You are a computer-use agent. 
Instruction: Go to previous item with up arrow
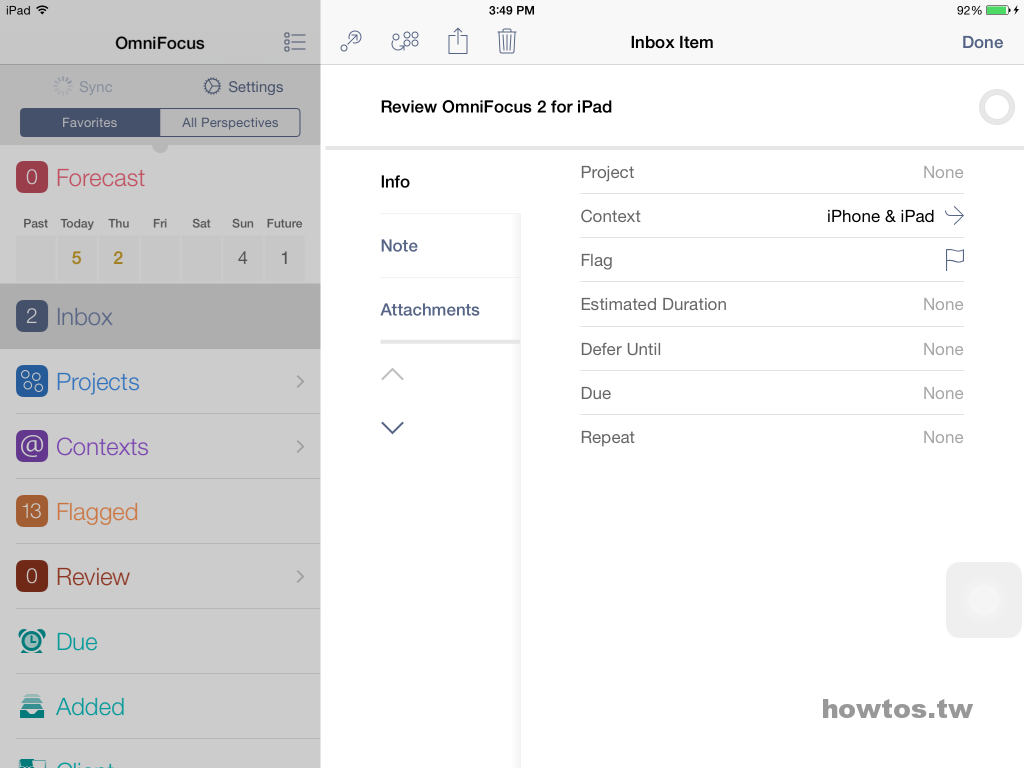click(392, 374)
